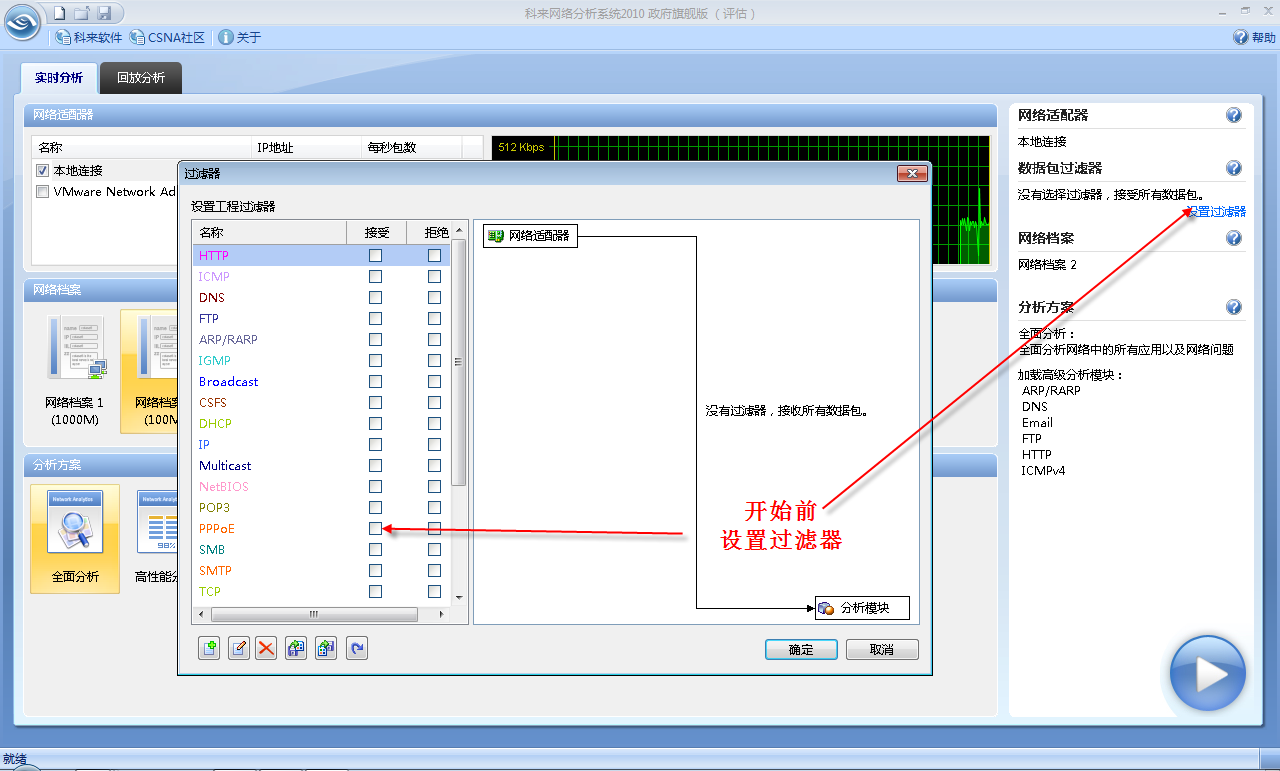Open the 设置过滤器 link in right panel
The image size is (1280, 771).
tap(1218, 211)
